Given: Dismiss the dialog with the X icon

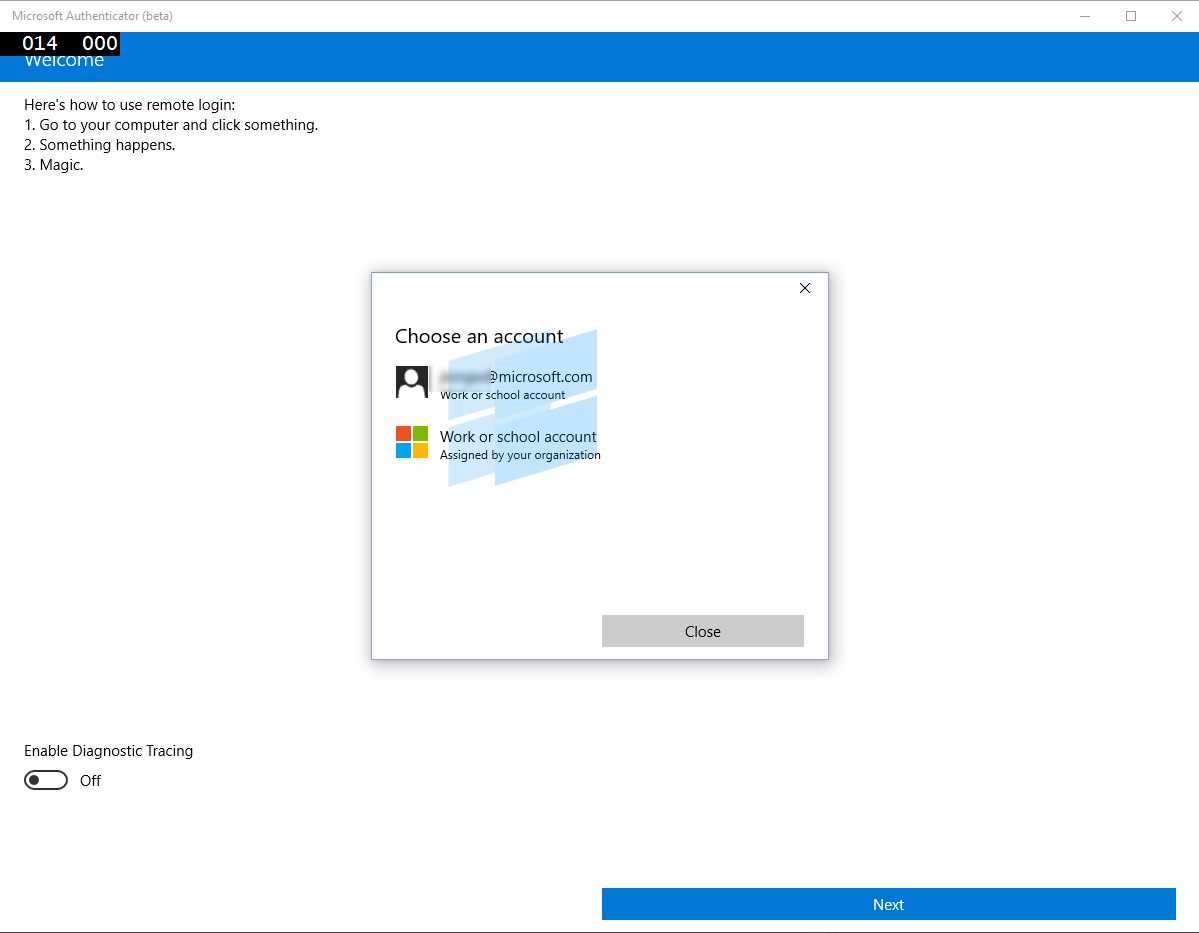Looking at the screenshot, I should [x=804, y=288].
